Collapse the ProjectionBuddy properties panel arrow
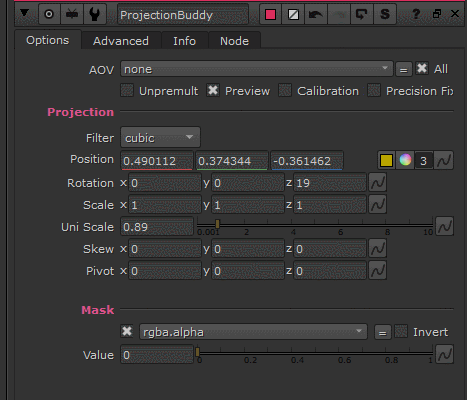 25,13
